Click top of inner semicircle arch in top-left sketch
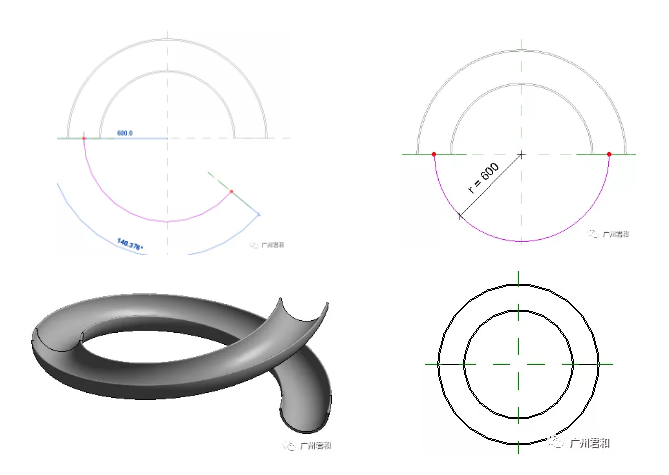Screen dimensions: 669x475 click(x=167, y=72)
